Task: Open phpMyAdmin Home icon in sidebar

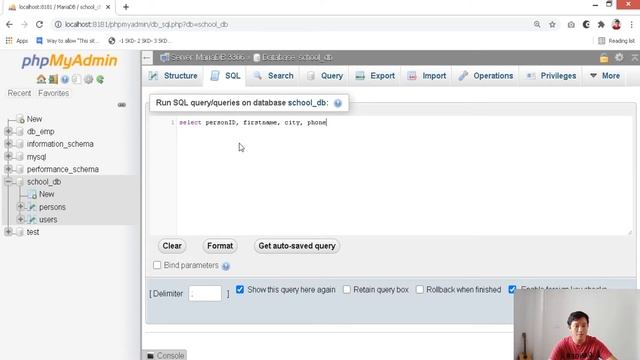Action: (41, 79)
